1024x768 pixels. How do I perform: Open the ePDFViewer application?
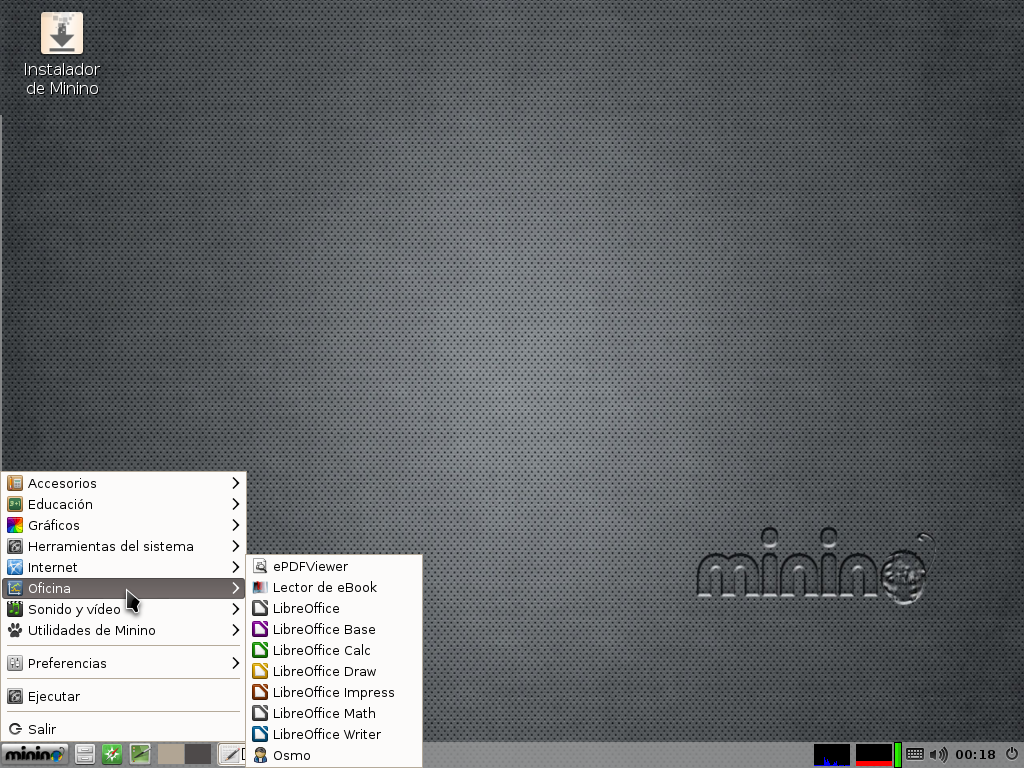pos(310,566)
